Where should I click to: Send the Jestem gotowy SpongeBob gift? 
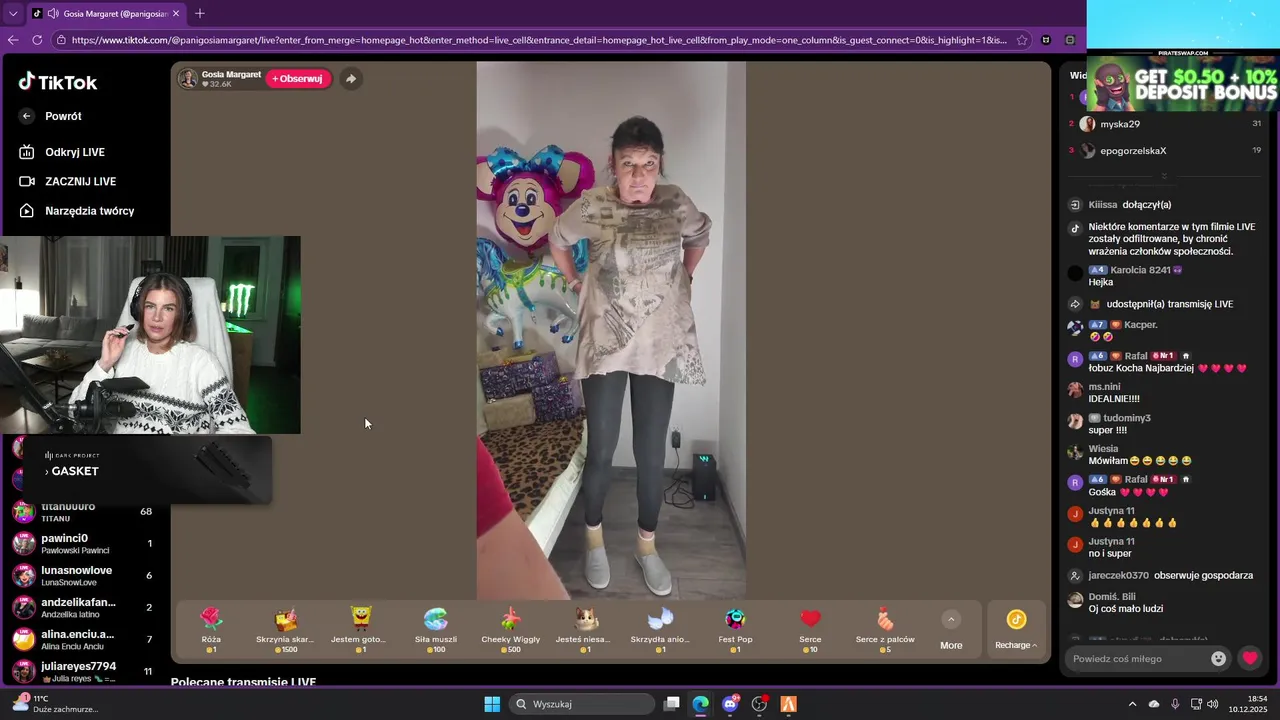(359, 631)
